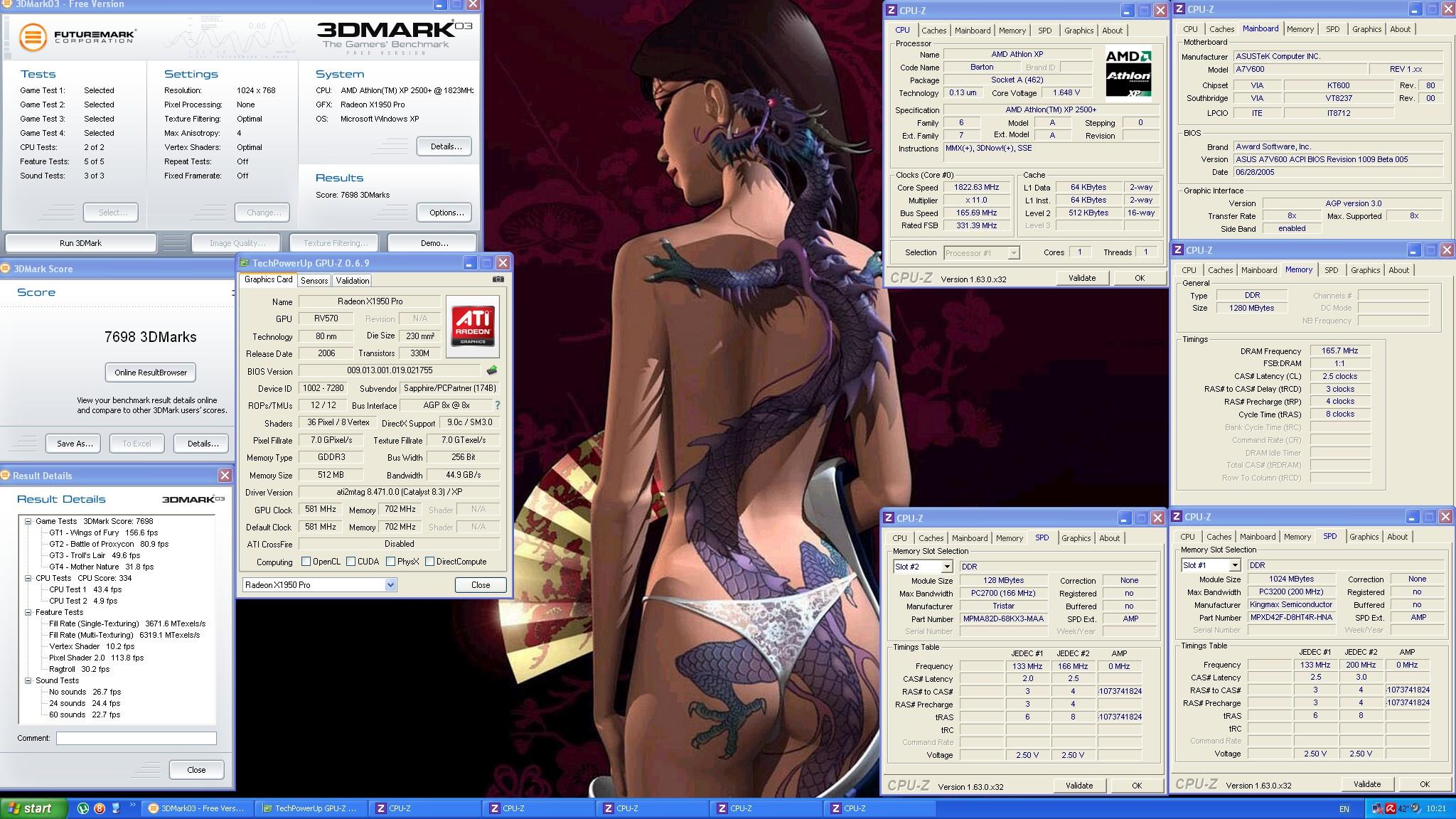The height and width of the screenshot is (819, 1456).
Task: Open the Slot #1 memory slot dropdown
Action: pyautogui.click(x=1235, y=565)
